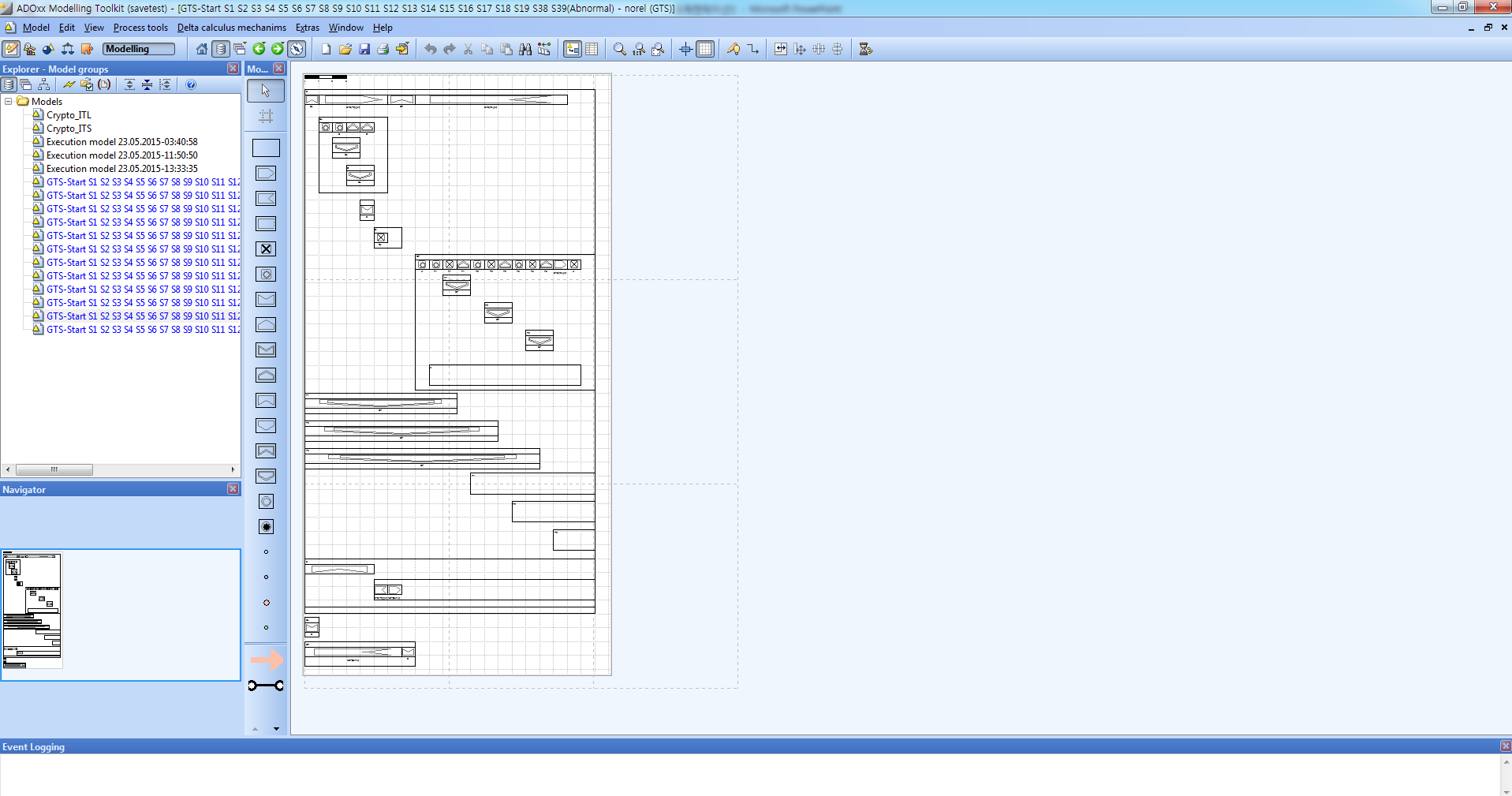Open the Delta calculus mechanims menu
The width and height of the screenshot is (1512, 796).
[231, 28]
